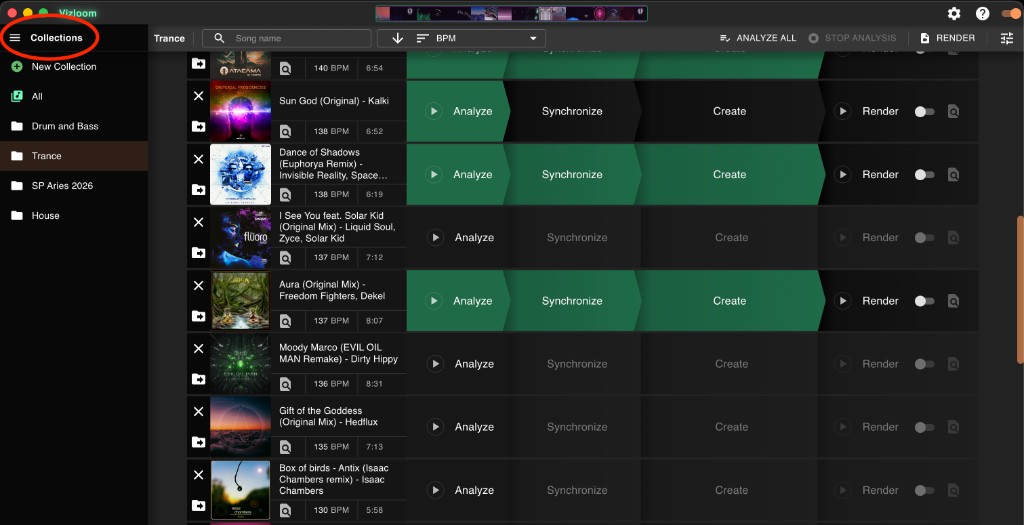Remove I See You track with X
1024x525 pixels.
[x=199, y=223]
